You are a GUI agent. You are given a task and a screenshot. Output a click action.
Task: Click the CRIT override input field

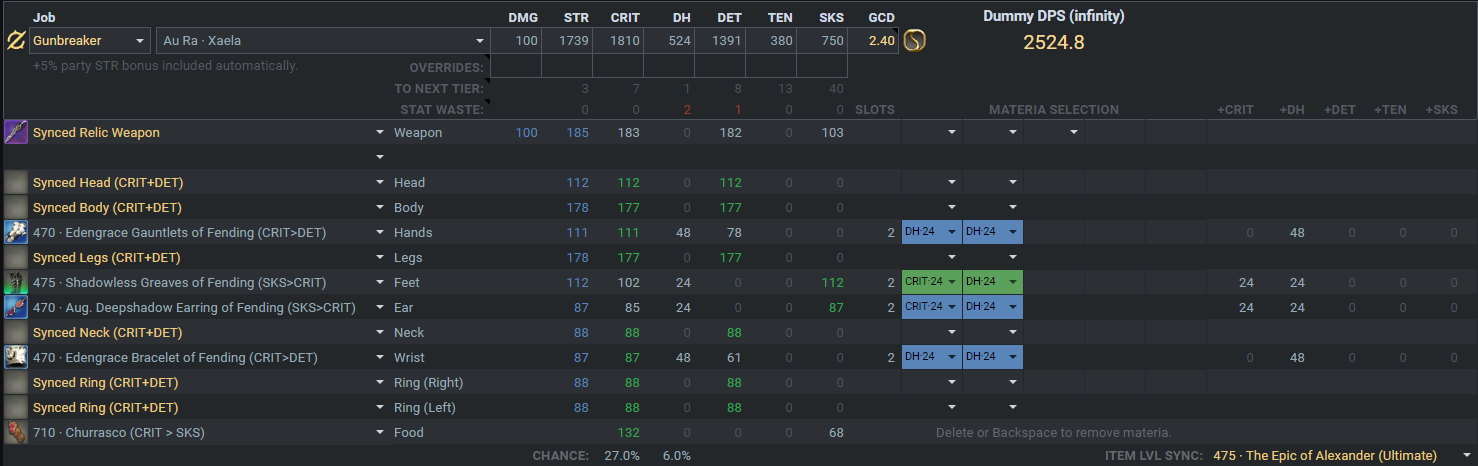coord(618,67)
